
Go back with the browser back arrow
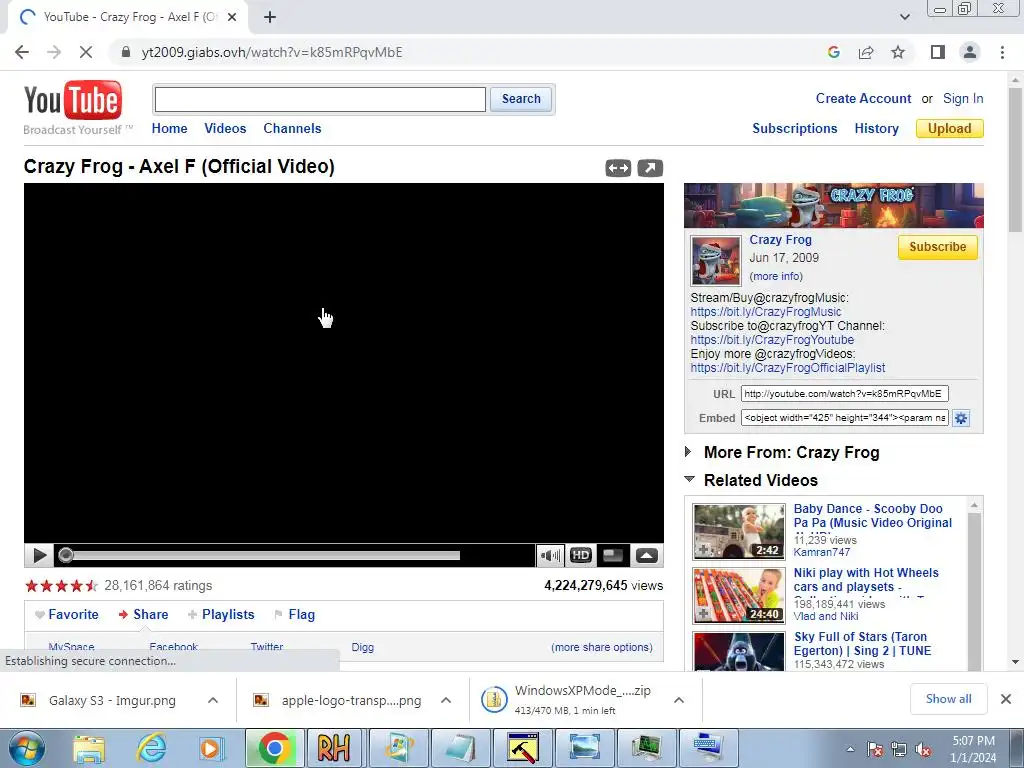tap(22, 52)
